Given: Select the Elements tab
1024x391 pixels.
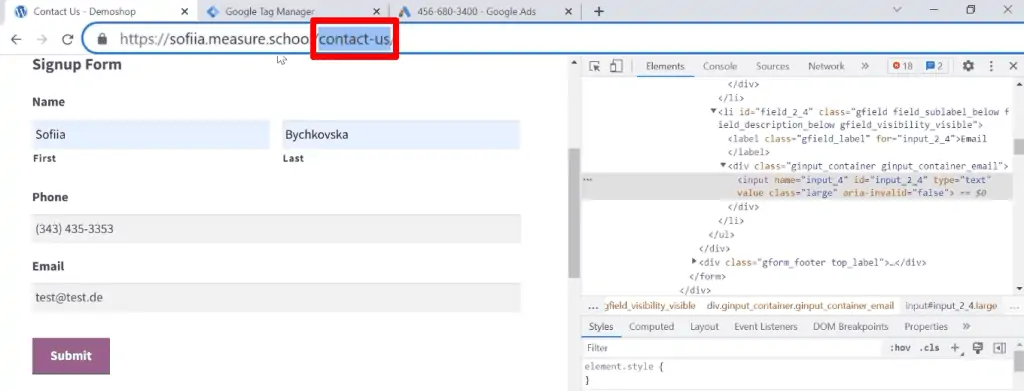Looking at the screenshot, I should pos(665,66).
